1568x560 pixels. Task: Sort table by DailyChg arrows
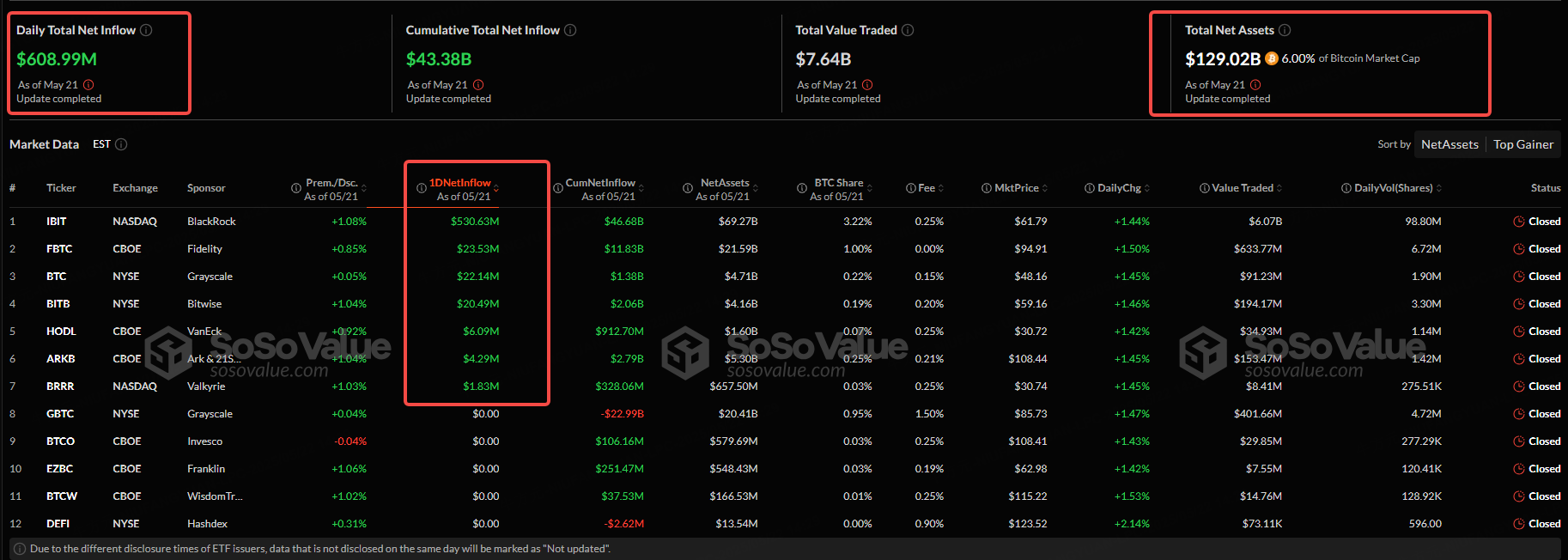(x=1147, y=188)
